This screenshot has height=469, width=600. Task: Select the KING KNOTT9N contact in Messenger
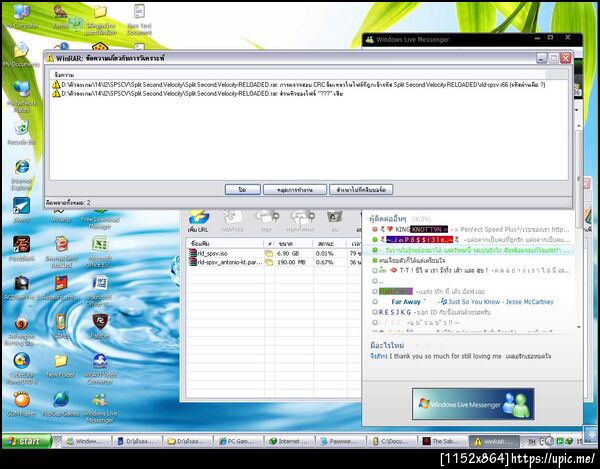[471, 230]
